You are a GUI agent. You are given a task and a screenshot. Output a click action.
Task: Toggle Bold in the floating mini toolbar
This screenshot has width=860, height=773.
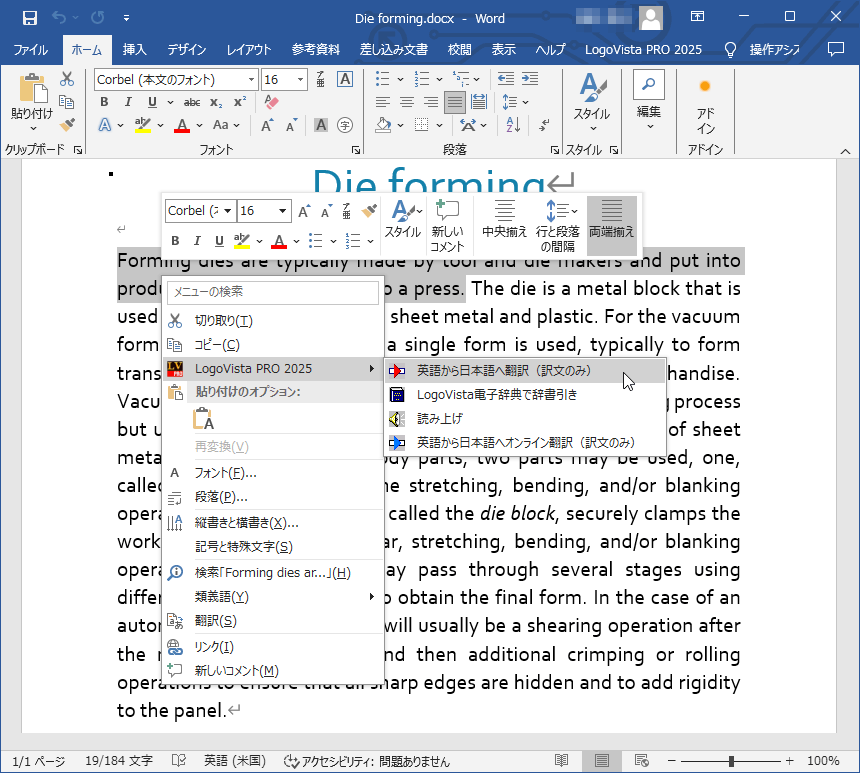click(x=175, y=240)
